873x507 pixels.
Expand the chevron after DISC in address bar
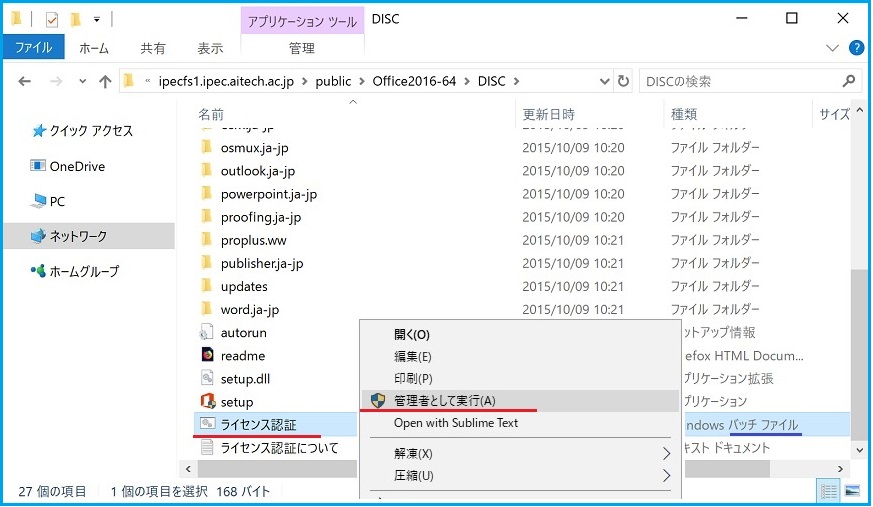tap(517, 81)
